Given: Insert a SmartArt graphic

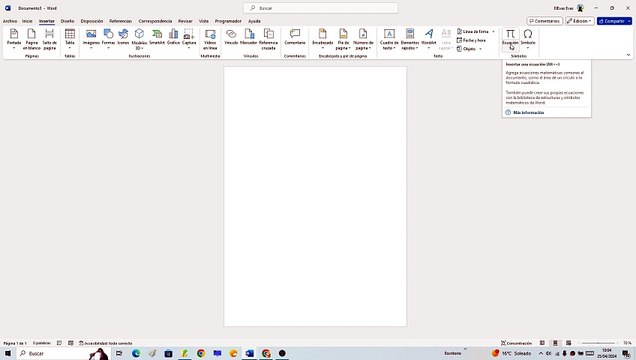Looking at the screenshot, I should 157,37.
